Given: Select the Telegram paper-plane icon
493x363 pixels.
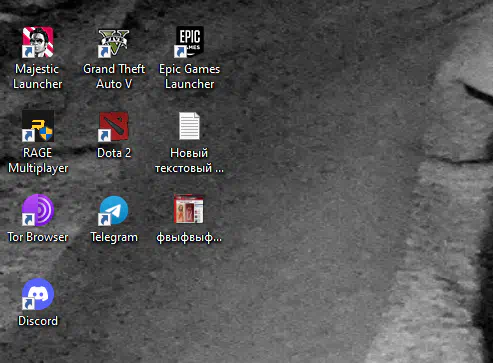Looking at the screenshot, I should [x=113, y=210].
